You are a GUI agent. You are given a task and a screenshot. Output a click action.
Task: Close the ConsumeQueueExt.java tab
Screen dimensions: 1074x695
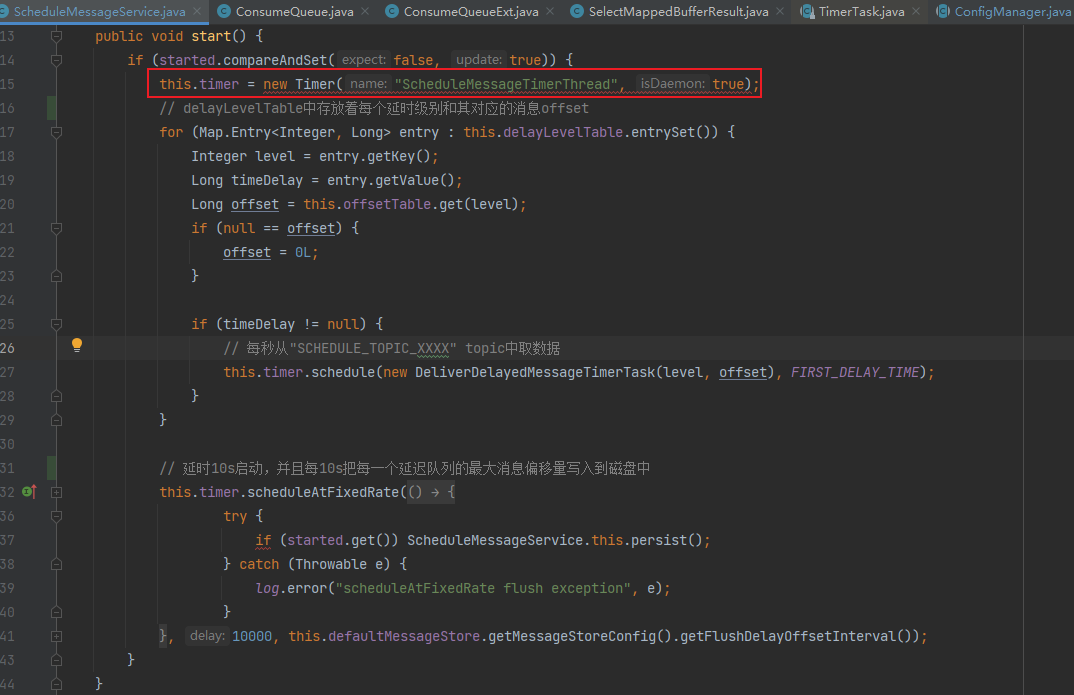[x=550, y=12]
